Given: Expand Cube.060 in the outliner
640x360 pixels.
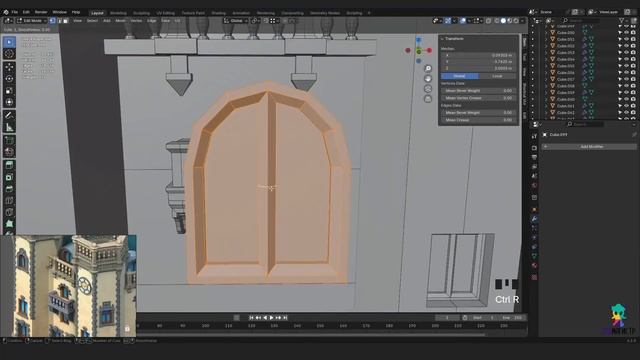Looking at the screenshot, I should click(547, 99).
